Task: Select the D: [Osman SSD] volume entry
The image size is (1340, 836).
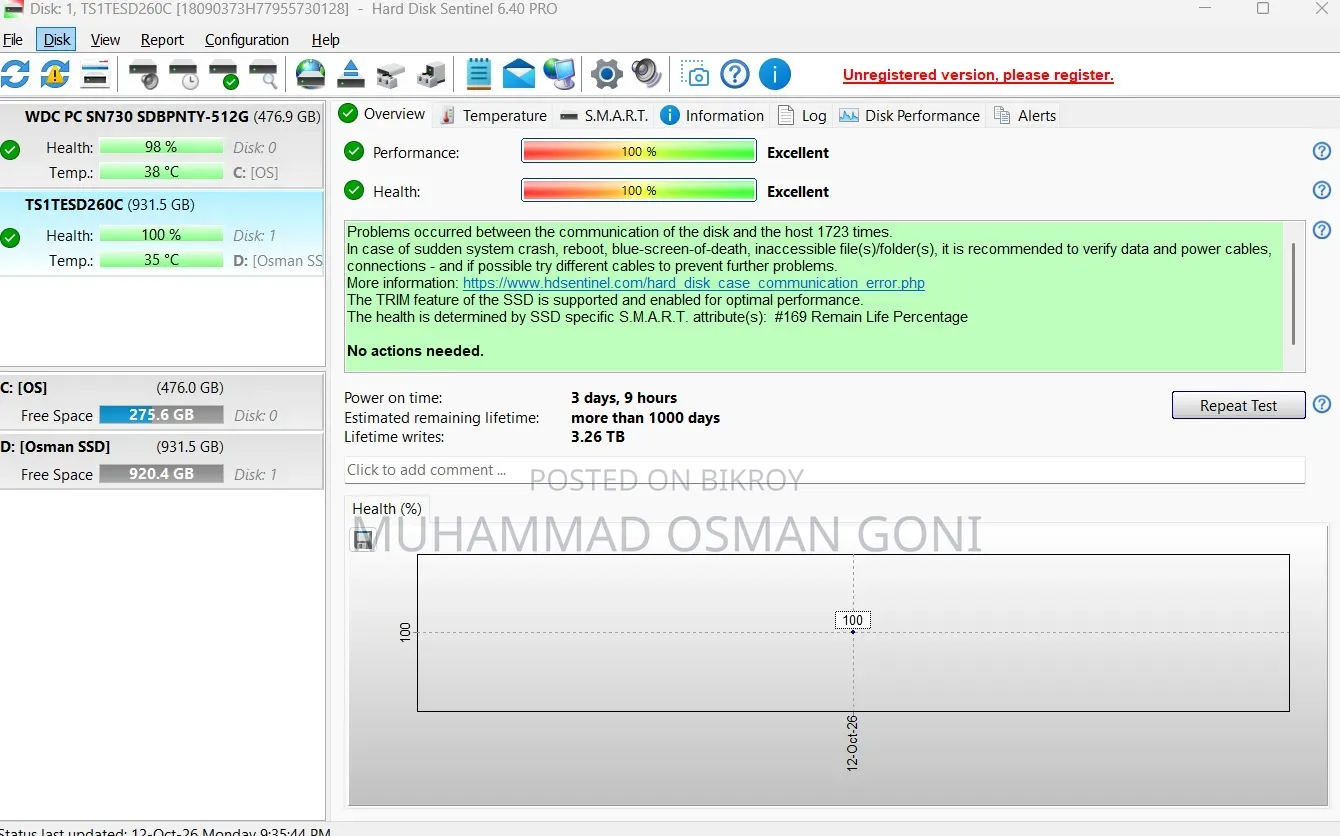Action: pyautogui.click(x=162, y=460)
